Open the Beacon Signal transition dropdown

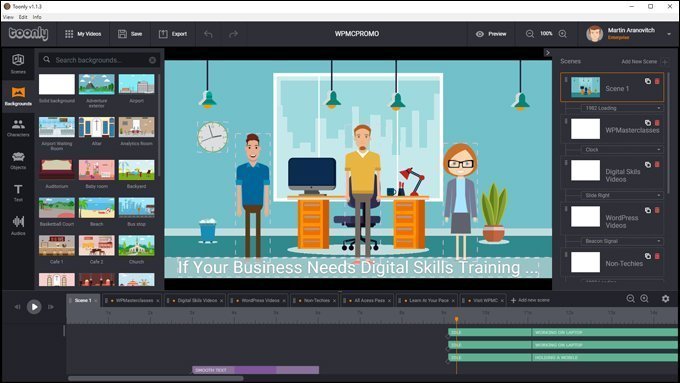pos(621,241)
